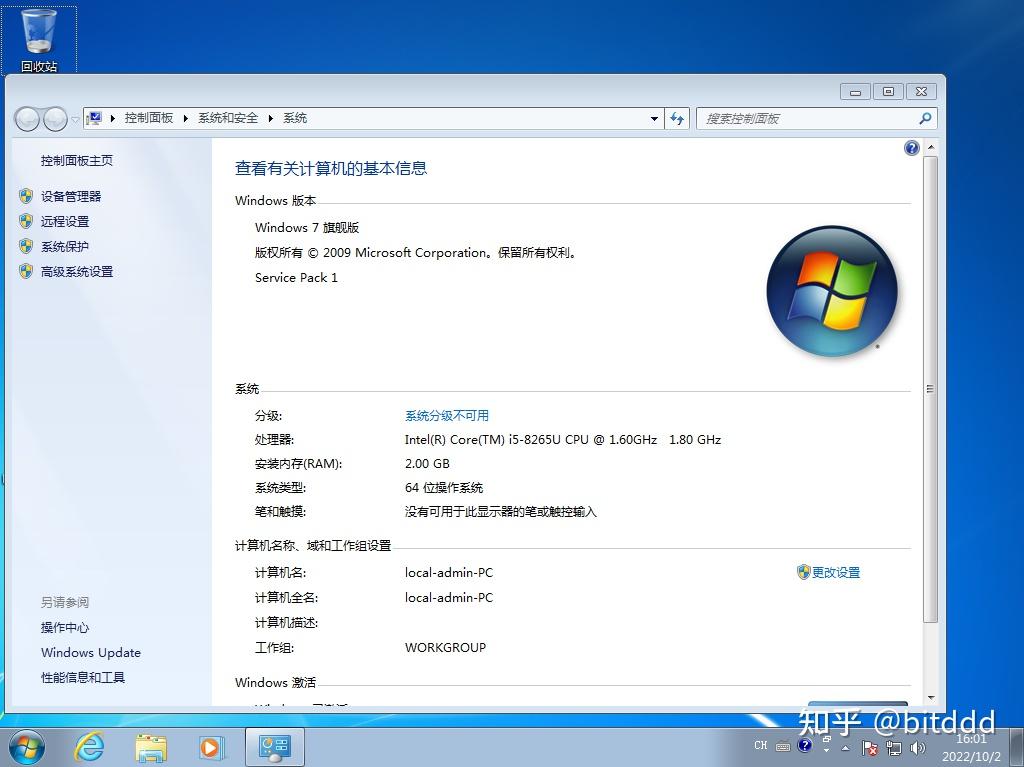This screenshot has width=1024, height=767.
Task: Click the processor value Intel(R) Core(TM) i5-8265U
Action: 563,440
